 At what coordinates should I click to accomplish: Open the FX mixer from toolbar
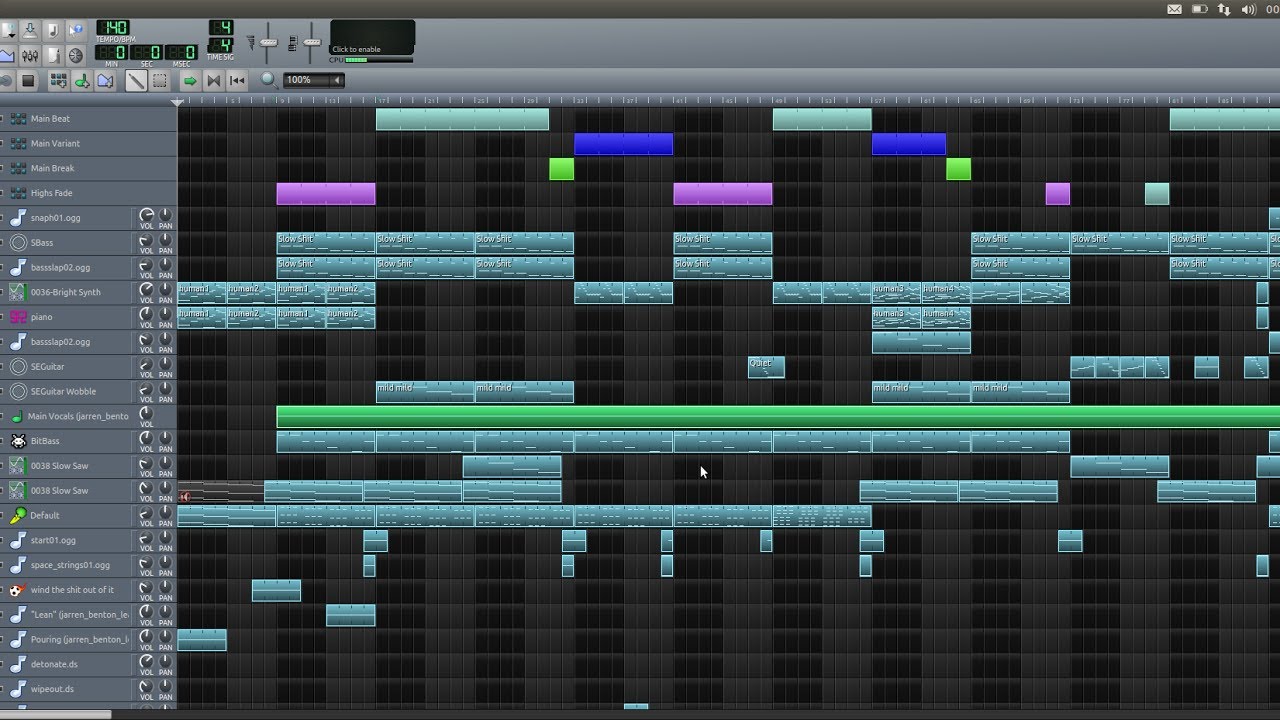[30, 55]
